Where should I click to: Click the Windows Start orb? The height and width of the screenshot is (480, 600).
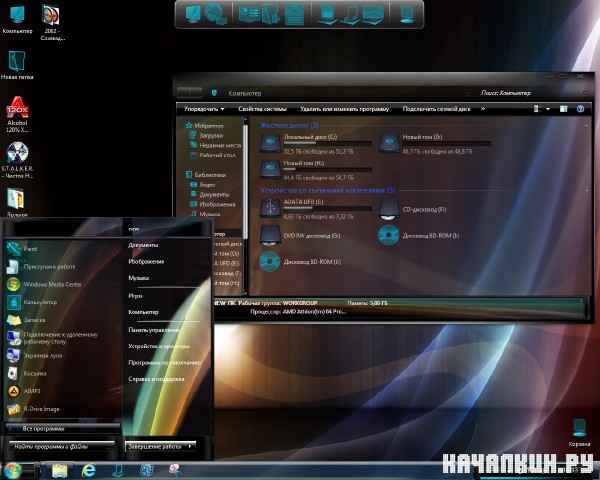click(13, 470)
